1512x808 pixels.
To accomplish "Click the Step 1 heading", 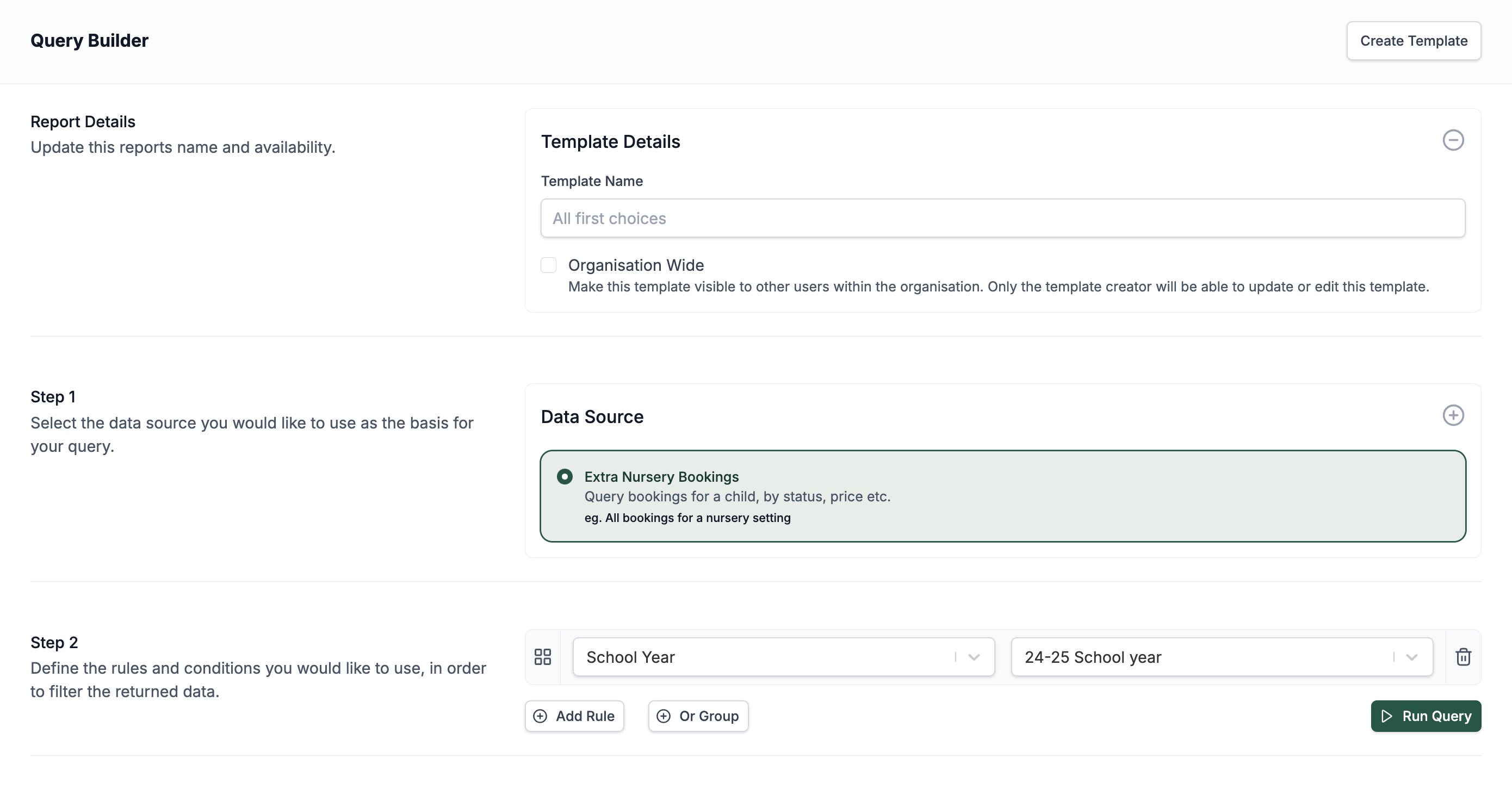I will (x=53, y=397).
